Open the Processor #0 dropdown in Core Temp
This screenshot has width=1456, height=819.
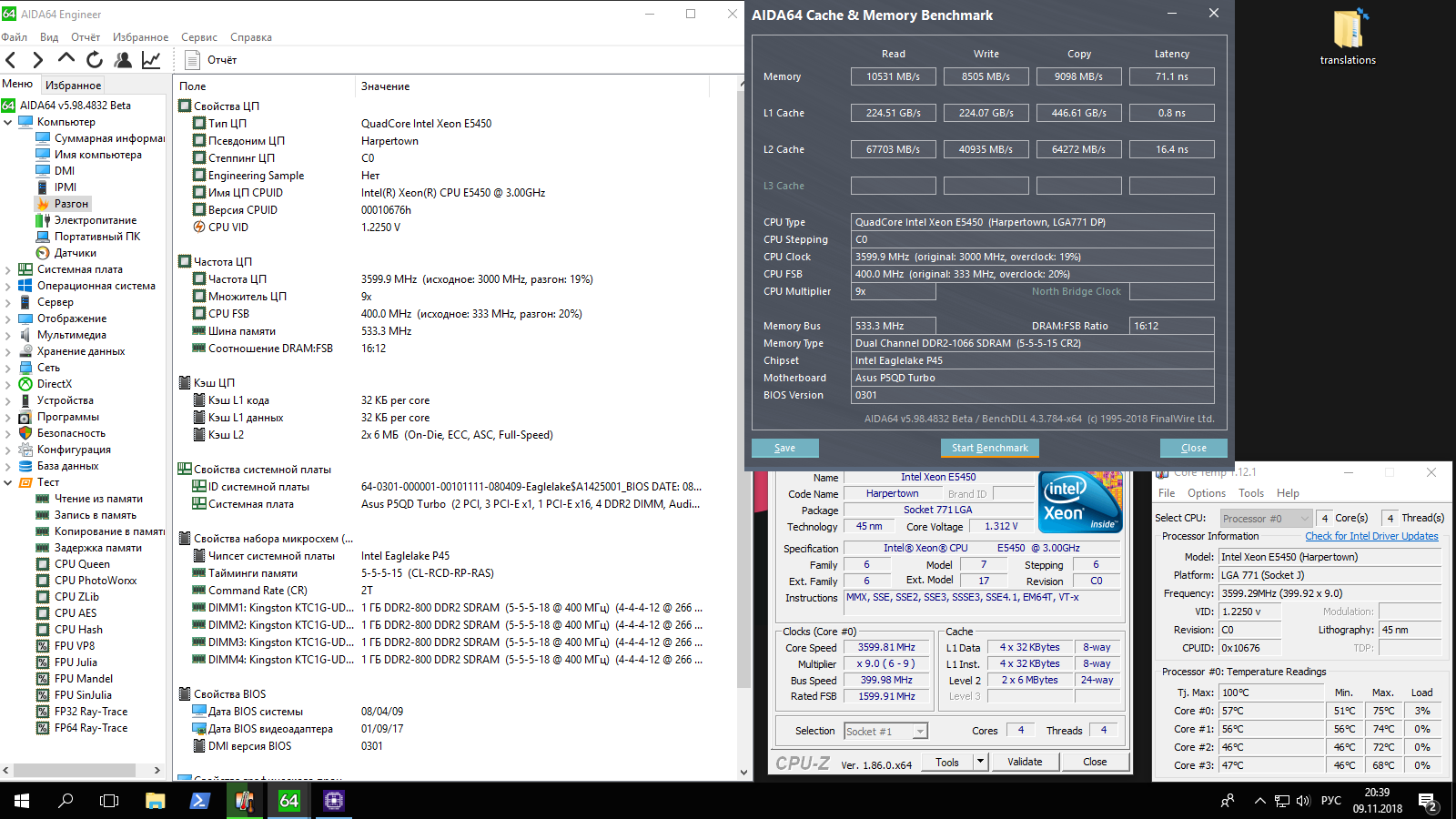point(1265,518)
